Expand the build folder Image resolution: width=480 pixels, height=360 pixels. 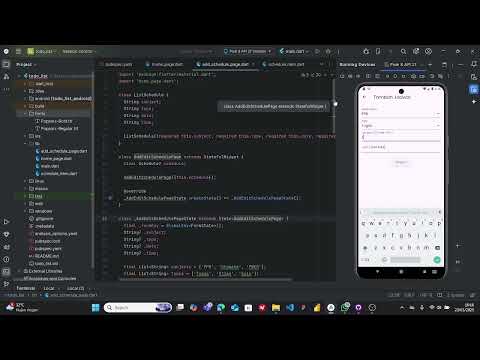pos(25,106)
